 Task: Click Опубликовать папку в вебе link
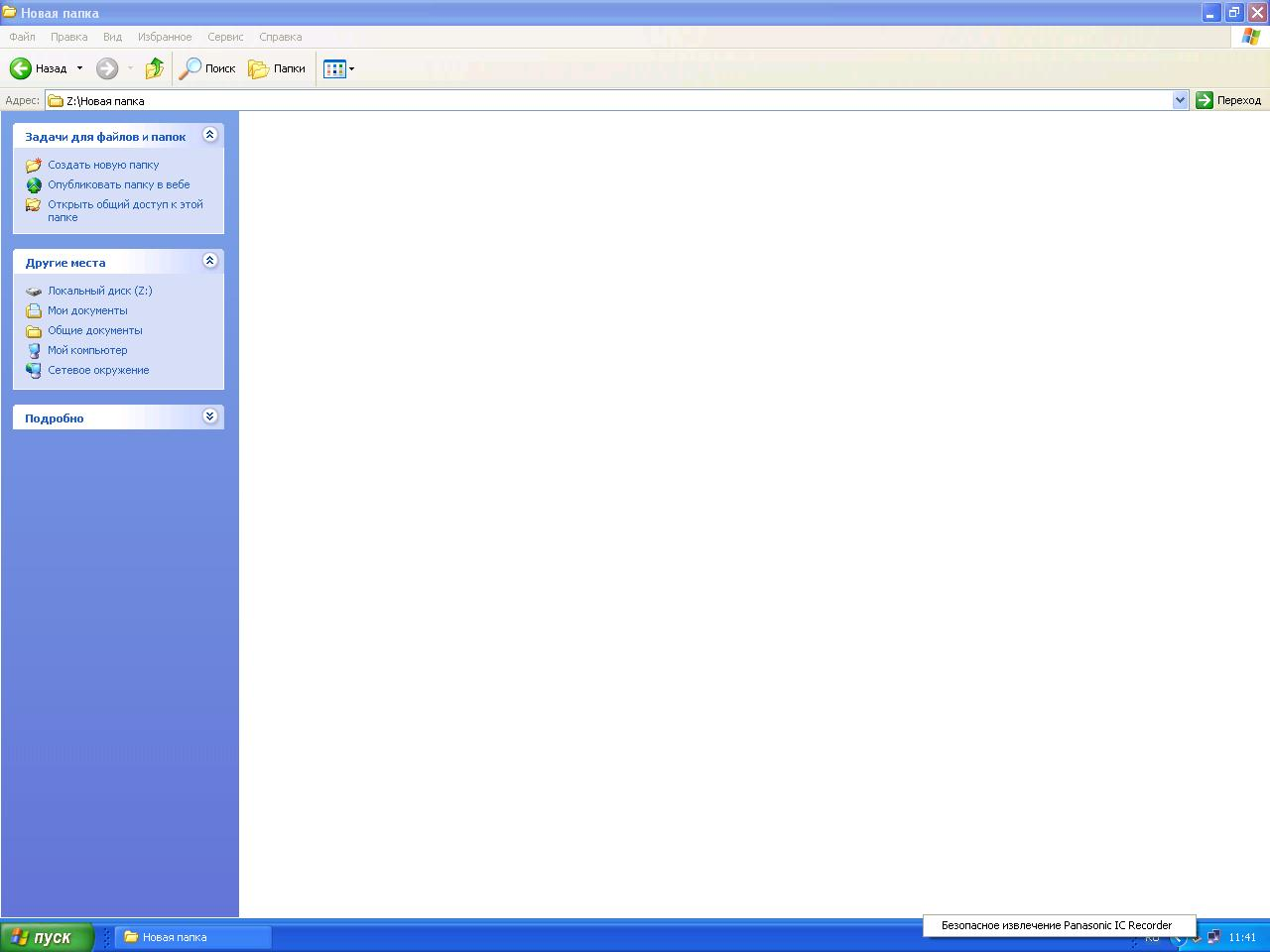pyautogui.click(x=119, y=184)
